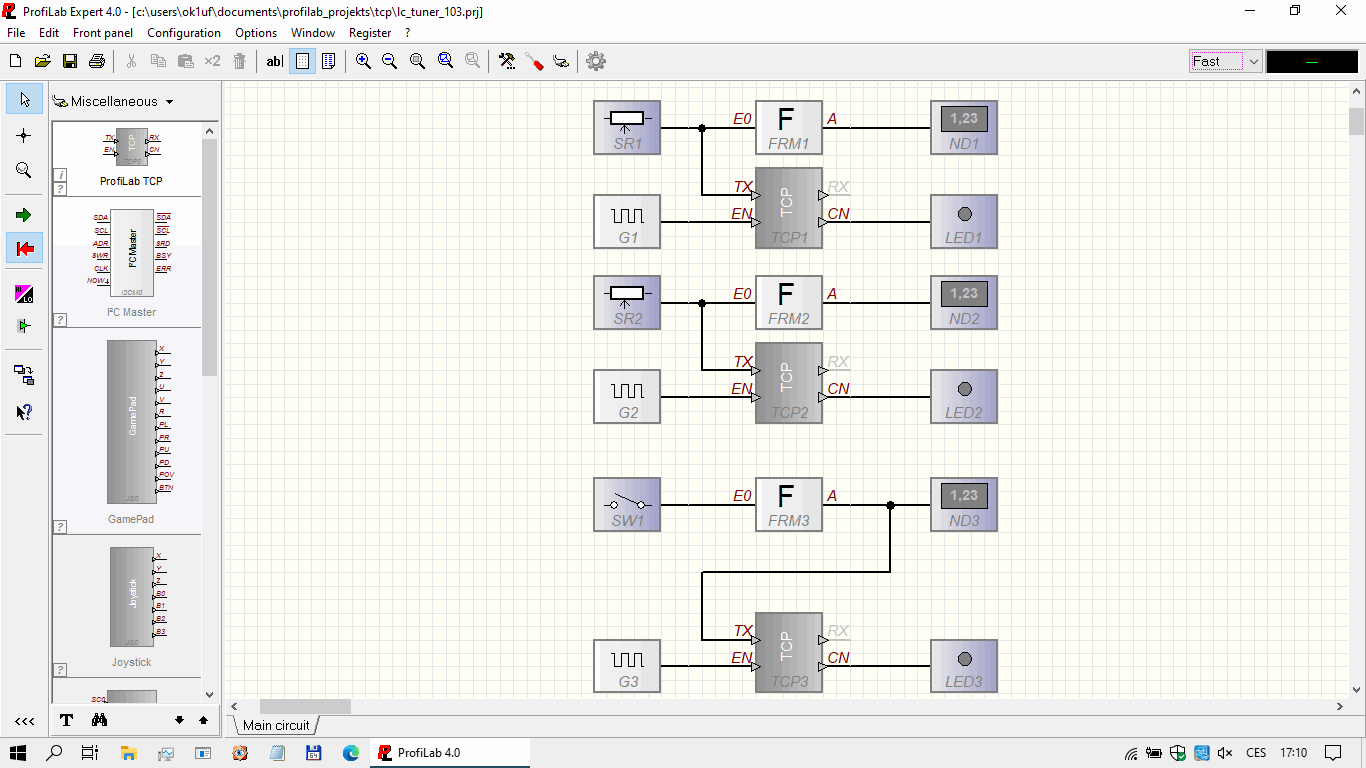
Task: Expand the Miscellaneous component library dropdown
Action: 169,102
